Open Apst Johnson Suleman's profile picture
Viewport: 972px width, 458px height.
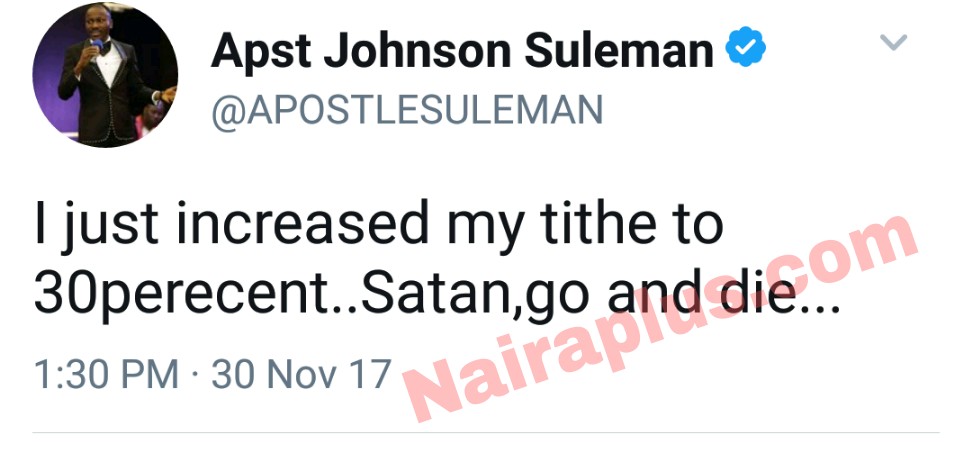coord(105,75)
